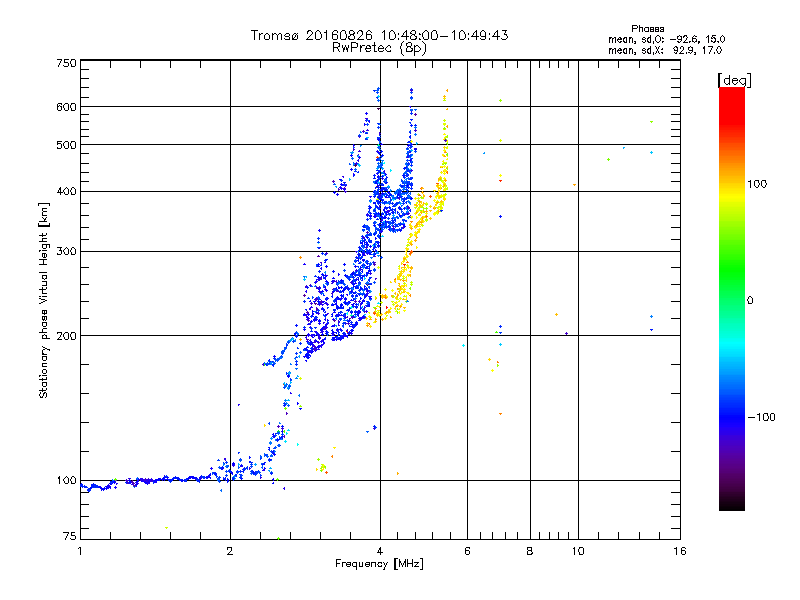The image size is (800, 600).
Task: Click the y-axis label '200'
Action: click(x=66, y=336)
